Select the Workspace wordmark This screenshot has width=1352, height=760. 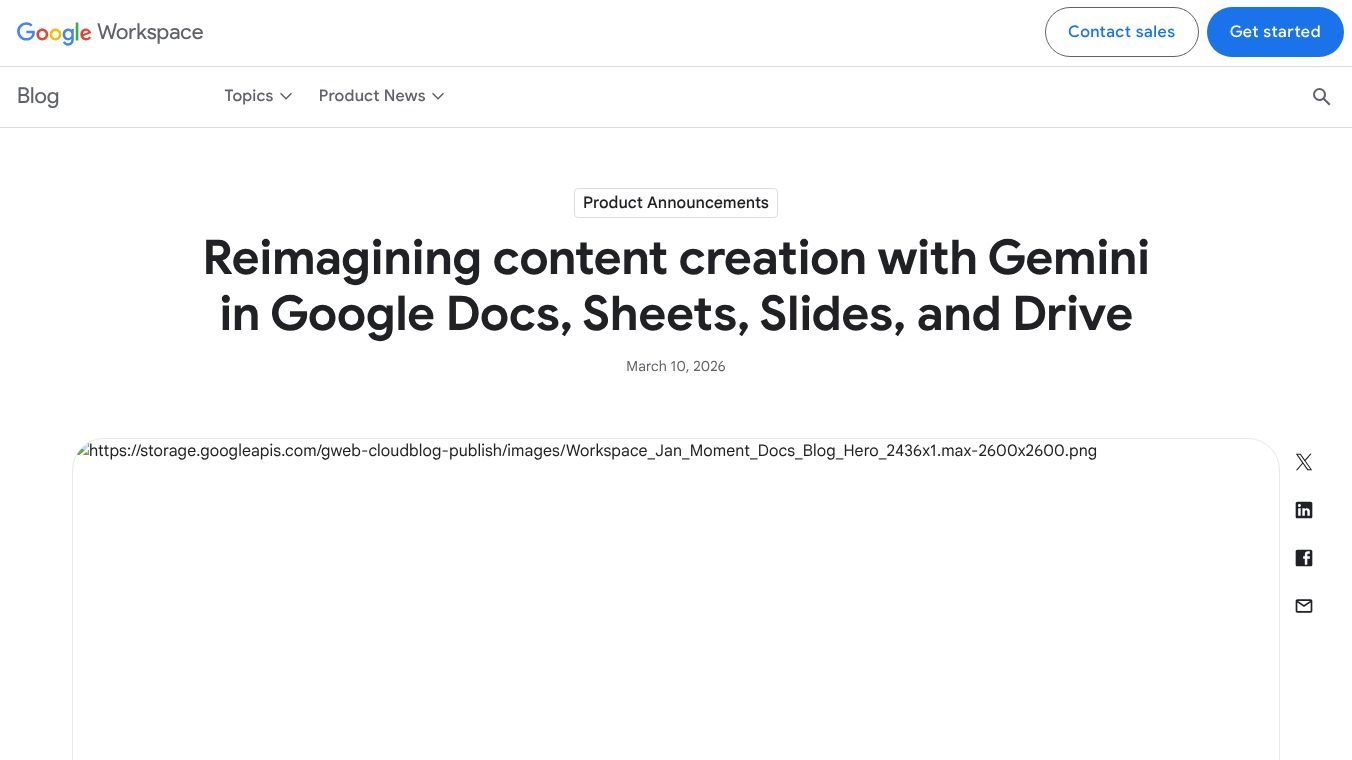point(150,32)
